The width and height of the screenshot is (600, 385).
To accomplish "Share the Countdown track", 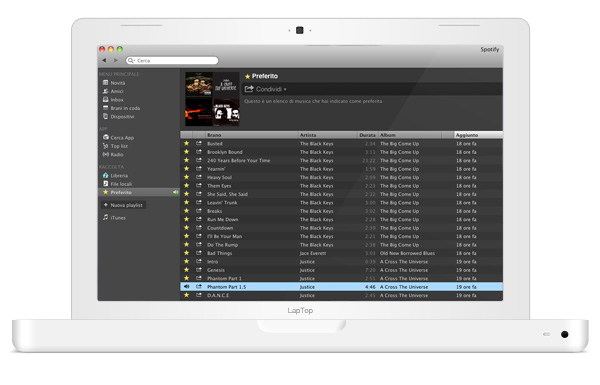I will click(199, 228).
